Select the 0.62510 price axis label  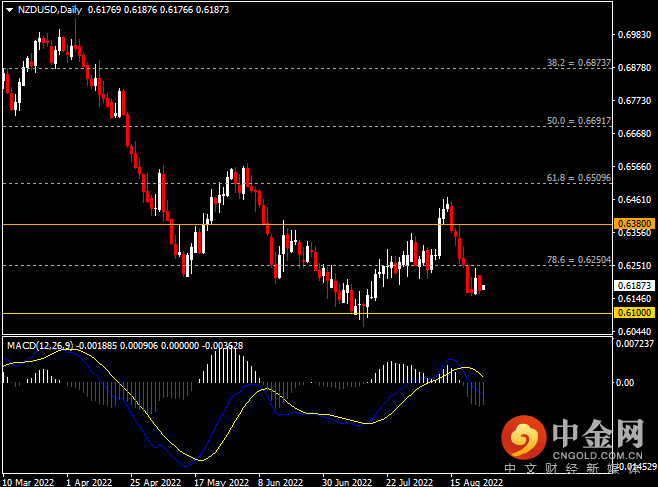[x=634, y=266]
